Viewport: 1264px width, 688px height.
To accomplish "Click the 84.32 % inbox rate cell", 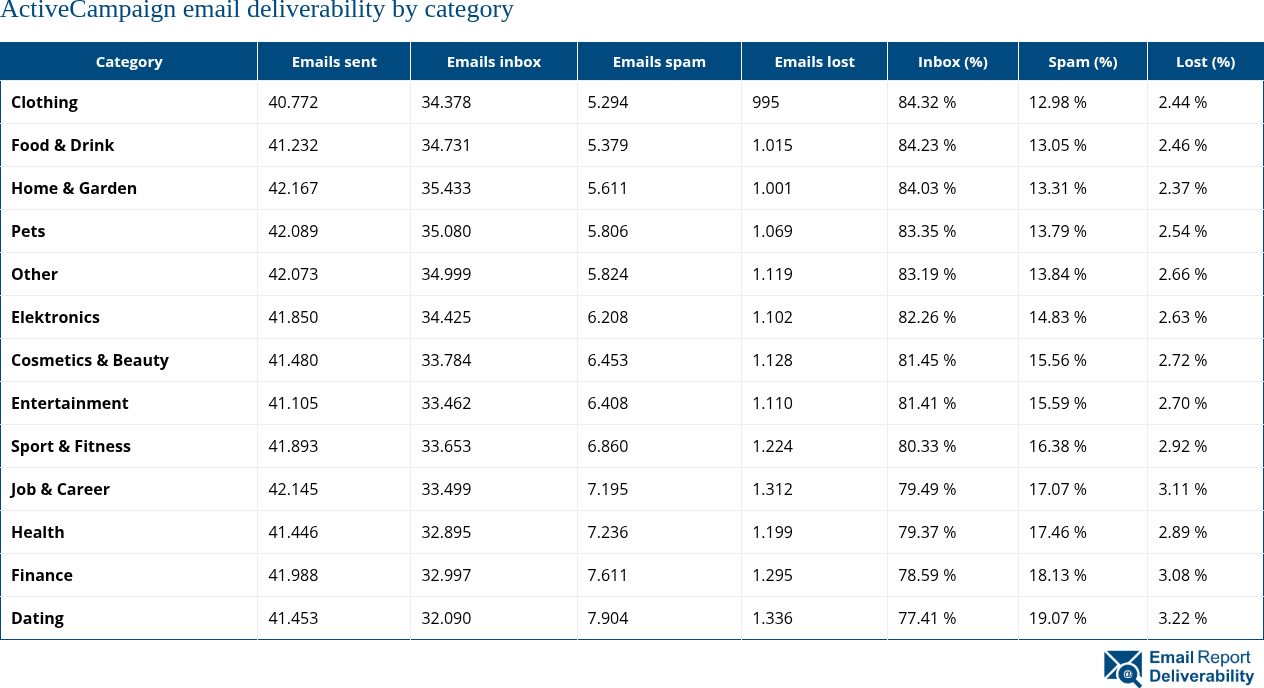I will click(x=927, y=102).
